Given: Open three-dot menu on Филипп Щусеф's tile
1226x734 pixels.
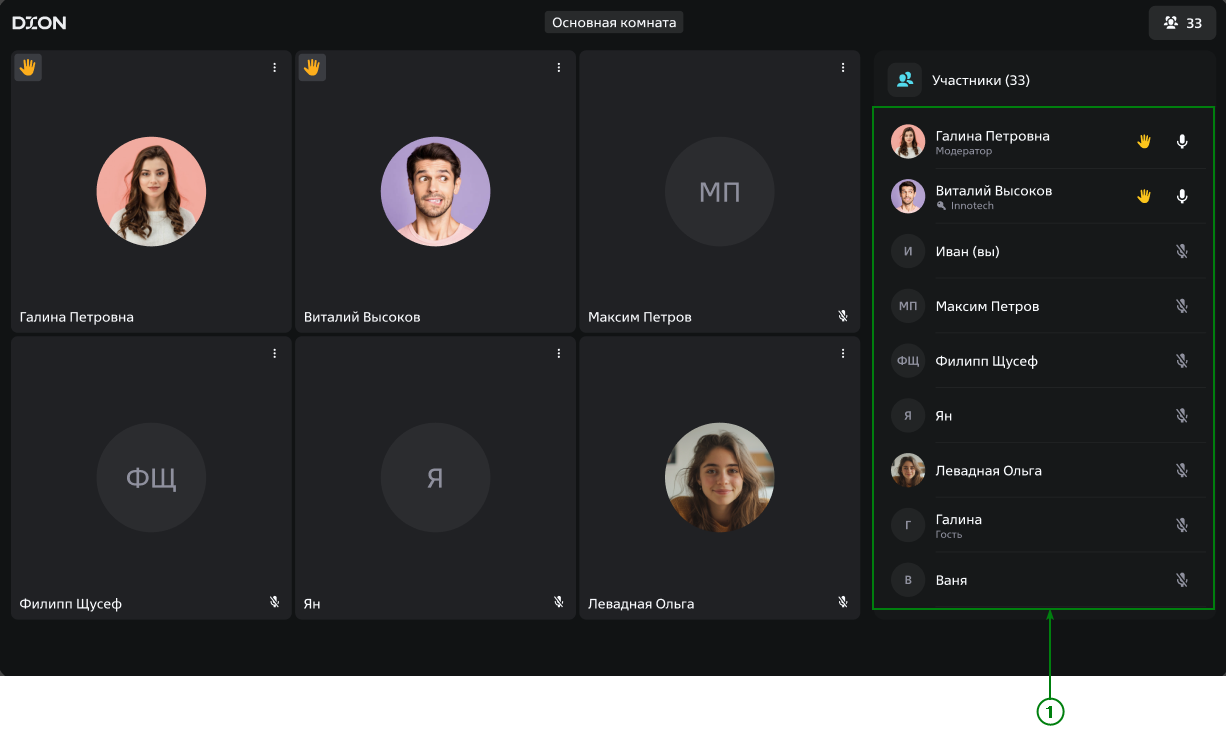Looking at the screenshot, I should (x=275, y=353).
